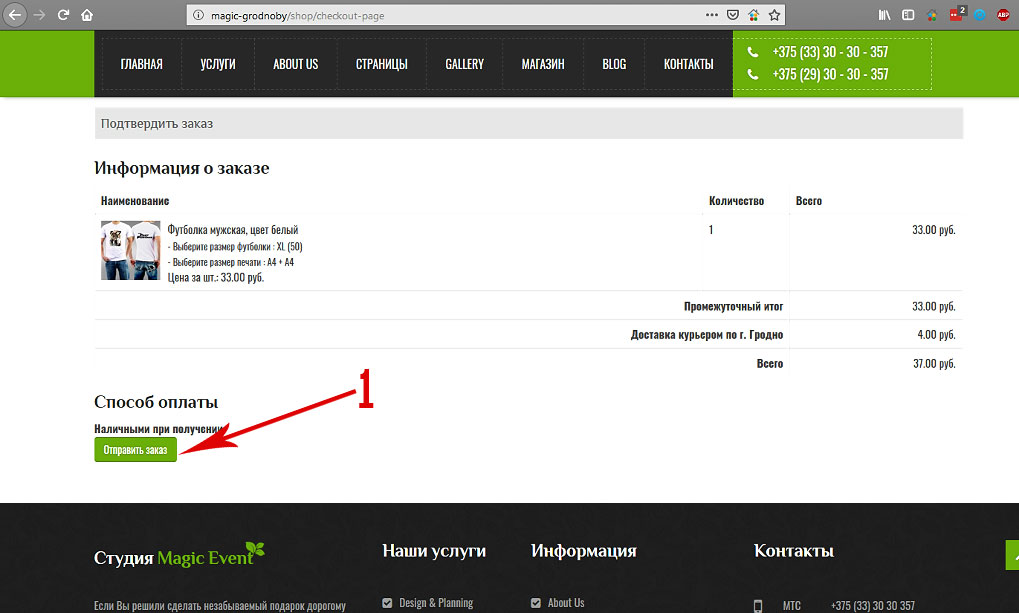Open the Adblock Plus extension icon

pyautogui.click(x=1003, y=15)
